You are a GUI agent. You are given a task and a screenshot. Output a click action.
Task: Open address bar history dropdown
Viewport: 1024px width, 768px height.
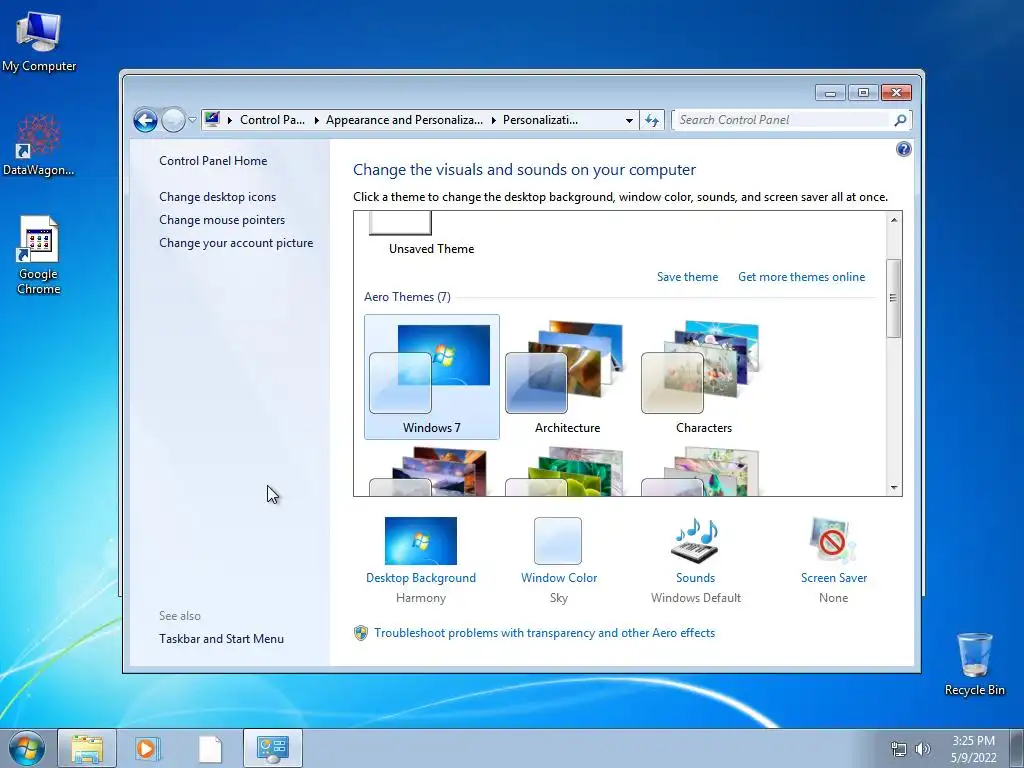629,120
